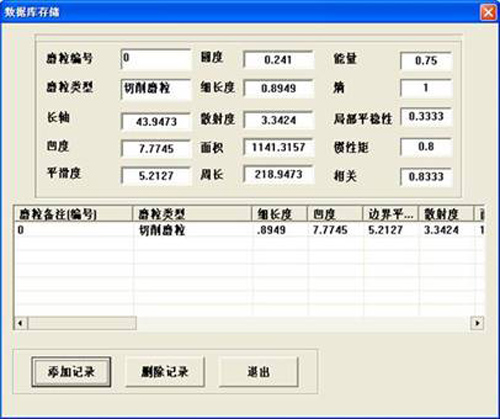Click the 细长度 column header

coord(279,214)
